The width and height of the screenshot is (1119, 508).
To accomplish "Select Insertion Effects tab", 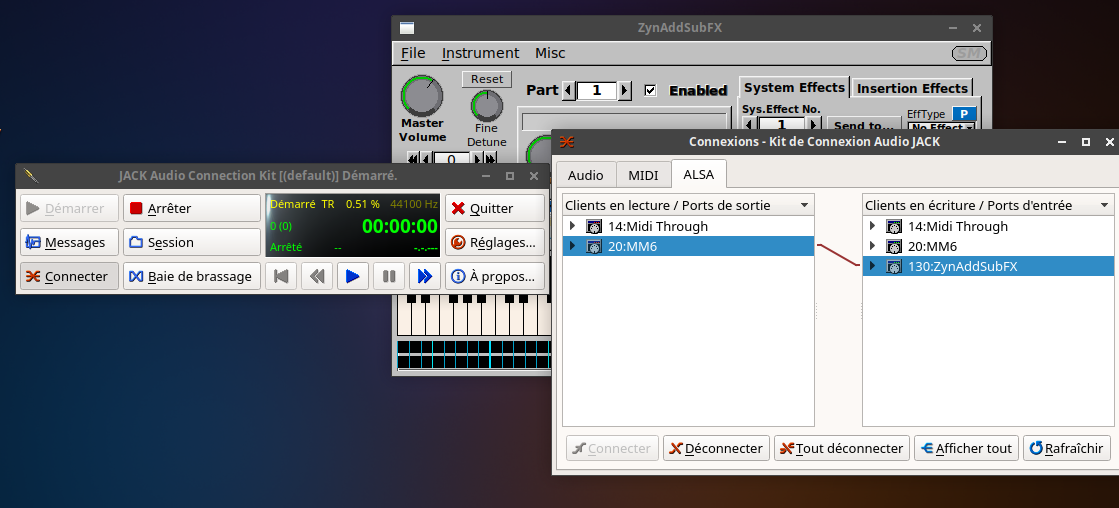I will click(x=912, y=88).
